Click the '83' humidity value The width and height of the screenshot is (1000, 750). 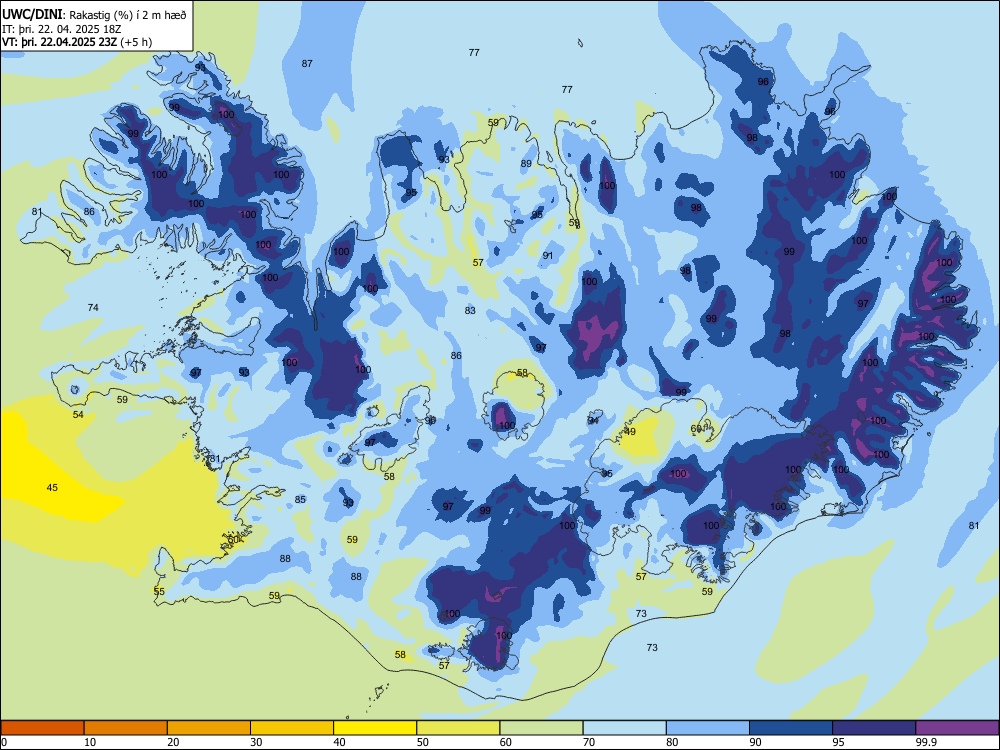(x=470, y=311)
